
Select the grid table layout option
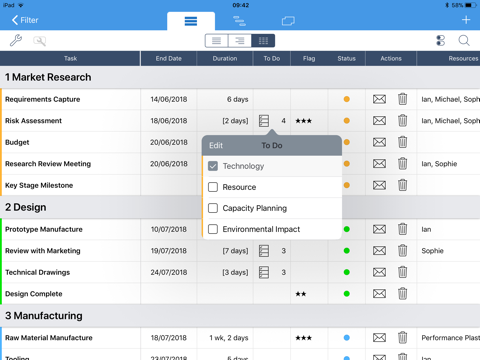(263, 41)
